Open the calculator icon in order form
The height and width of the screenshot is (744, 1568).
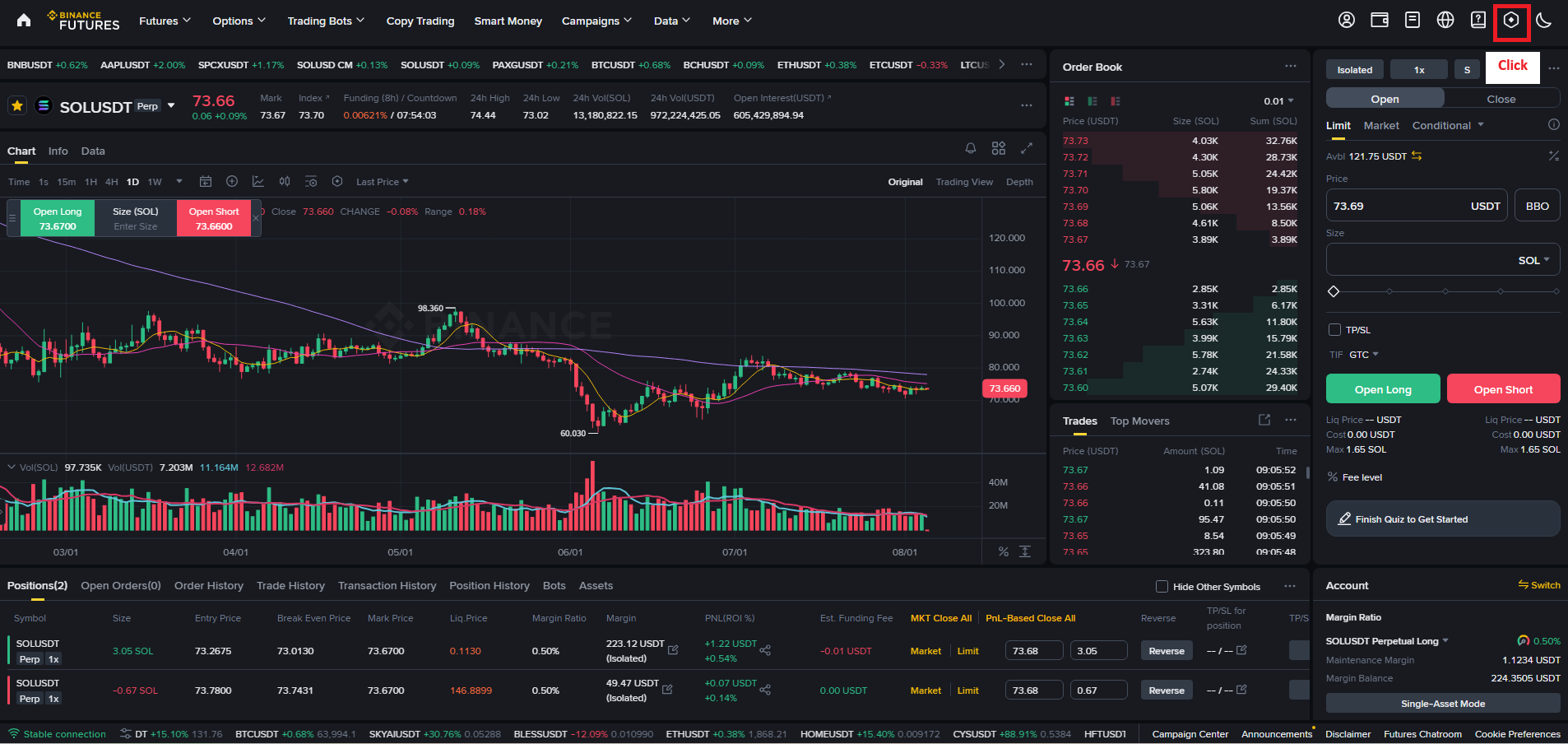pos(1554,156)
